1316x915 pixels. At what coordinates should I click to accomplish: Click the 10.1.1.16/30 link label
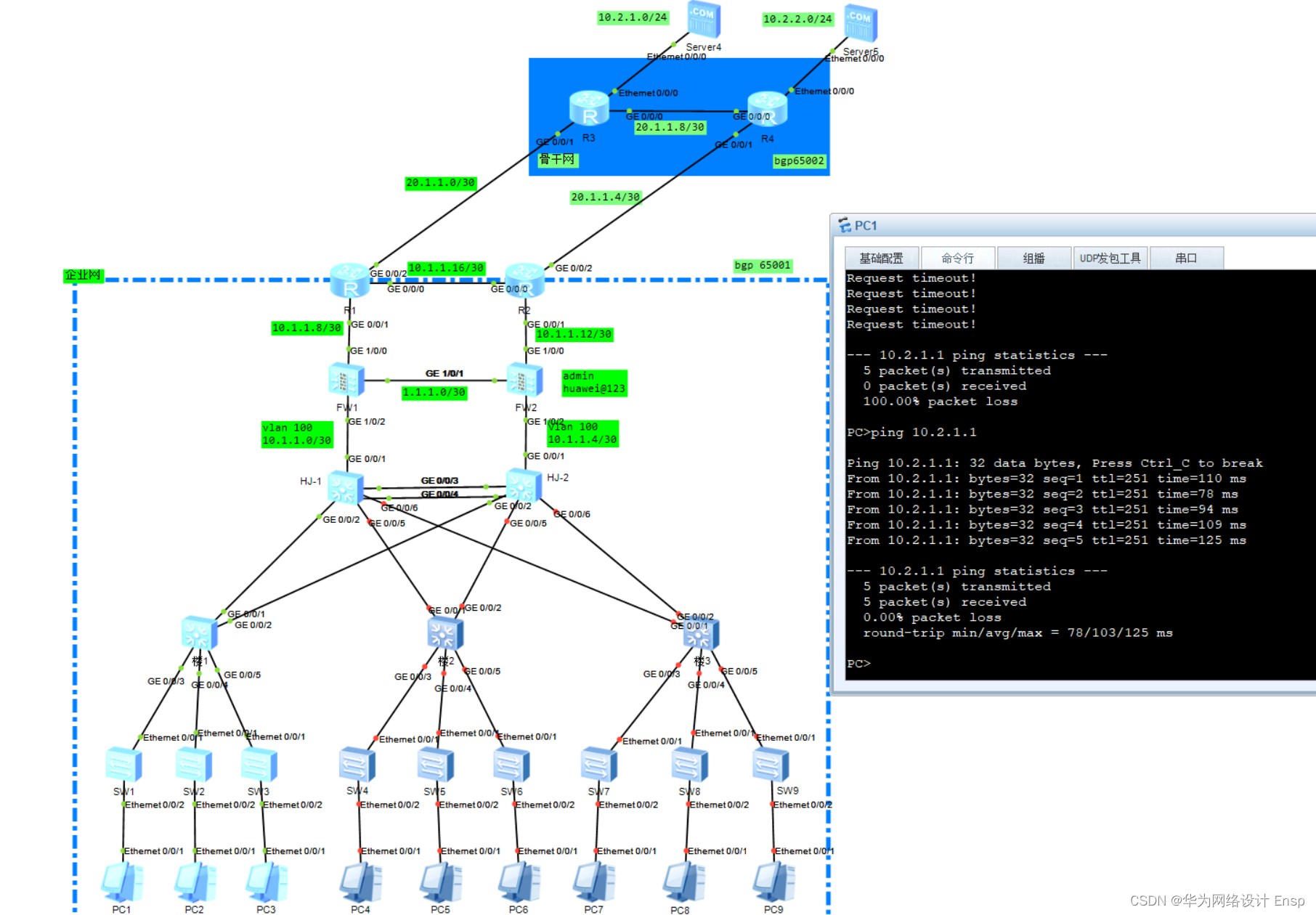pyautogui.click(x=446, y=268)
